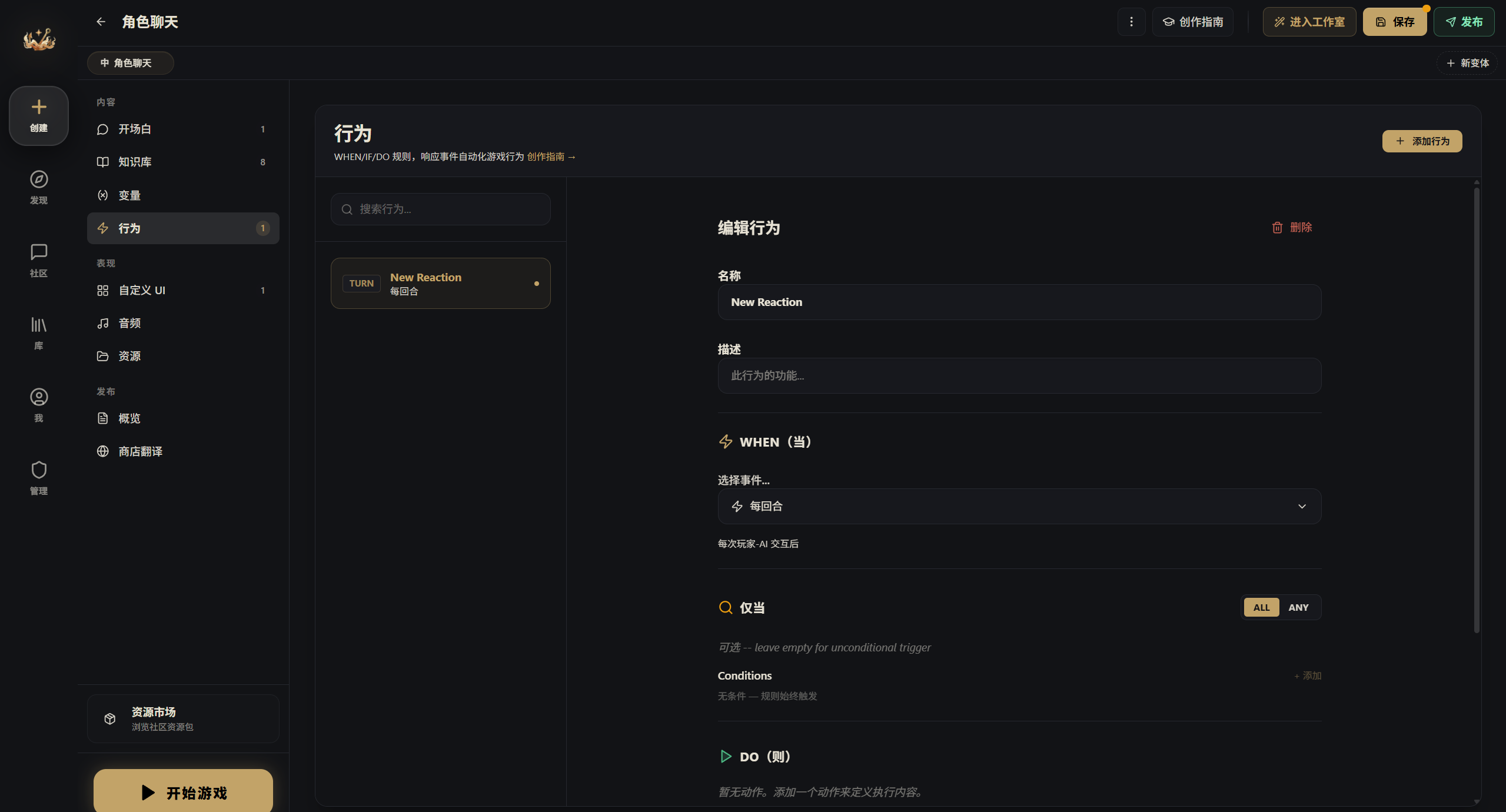Click the 描述 input field
Viewport: 1506px width, 812px height.
(1019, 375)
